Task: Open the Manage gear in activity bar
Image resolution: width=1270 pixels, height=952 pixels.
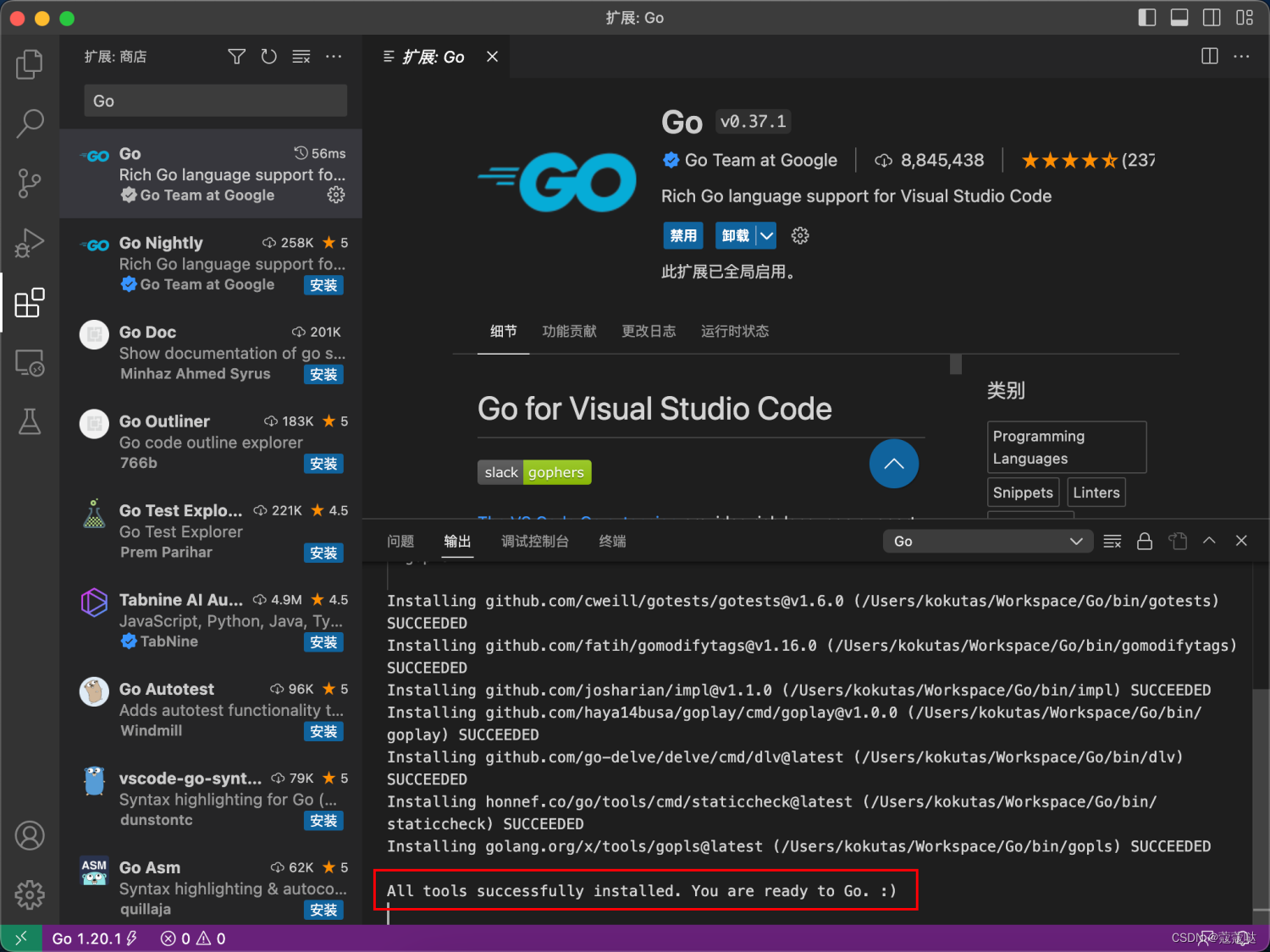Action: (30, 894)
